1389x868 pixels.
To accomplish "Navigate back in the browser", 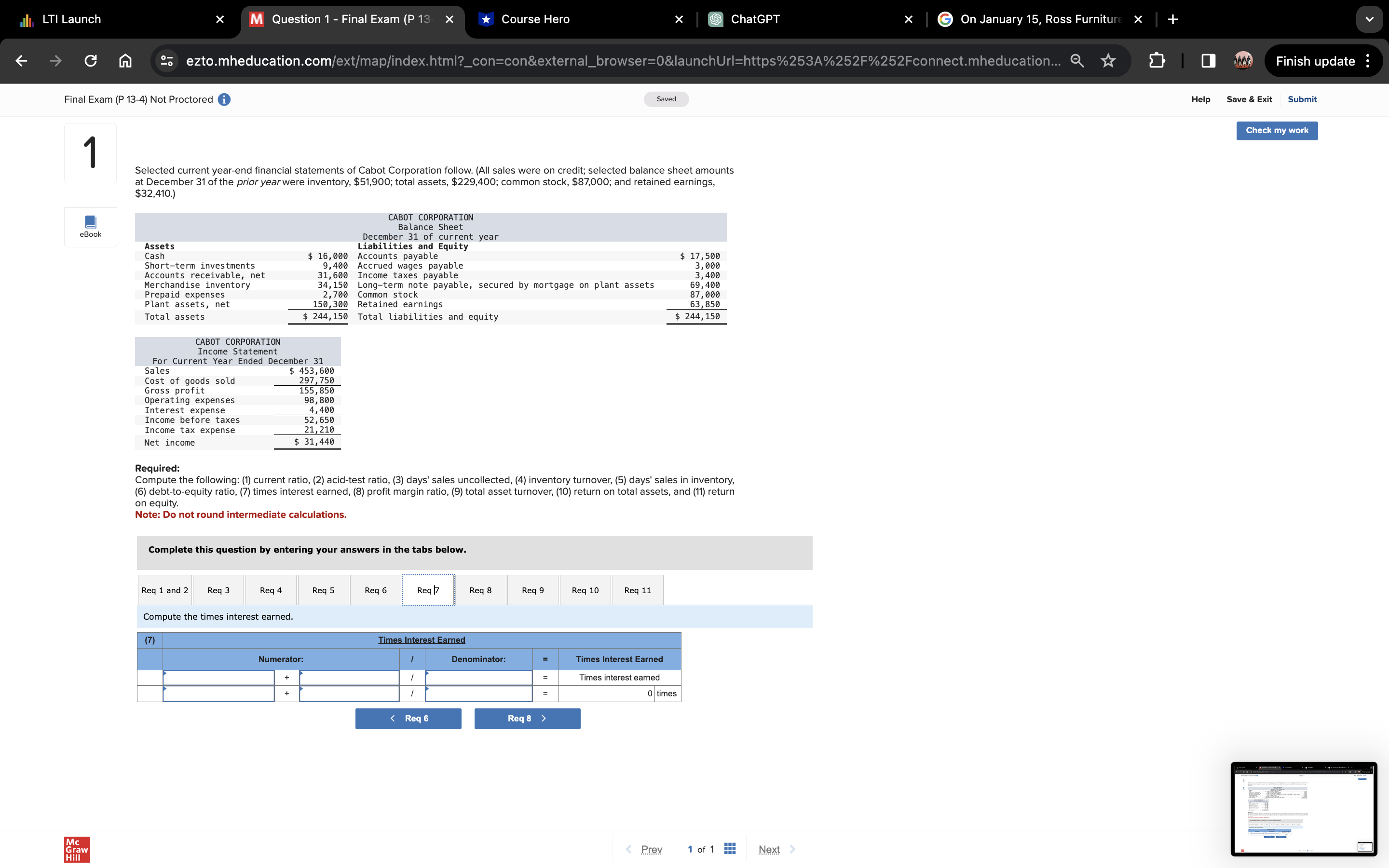I will click(21, 61).
